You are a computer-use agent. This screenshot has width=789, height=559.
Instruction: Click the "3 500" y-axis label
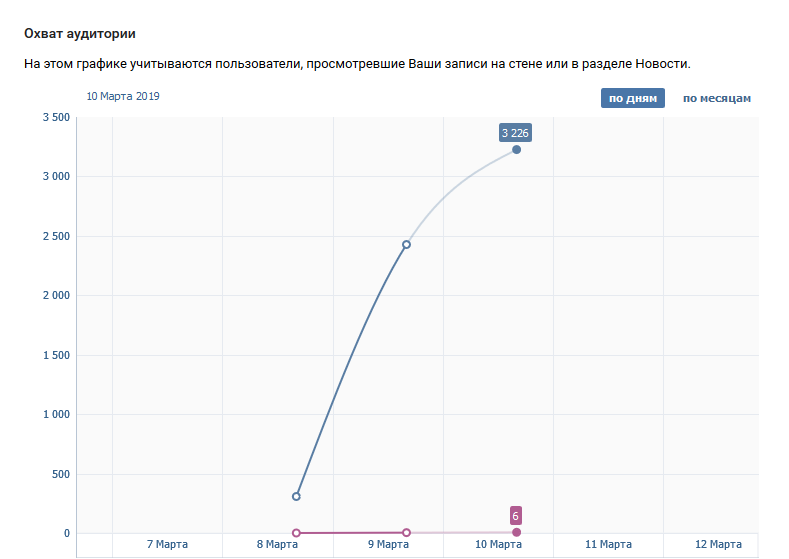pos(56,118)
